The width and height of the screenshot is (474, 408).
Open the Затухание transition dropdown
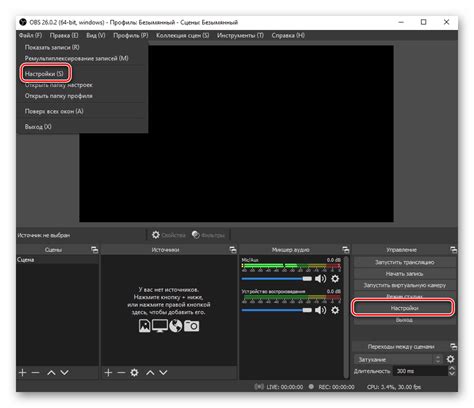(398, 359)
